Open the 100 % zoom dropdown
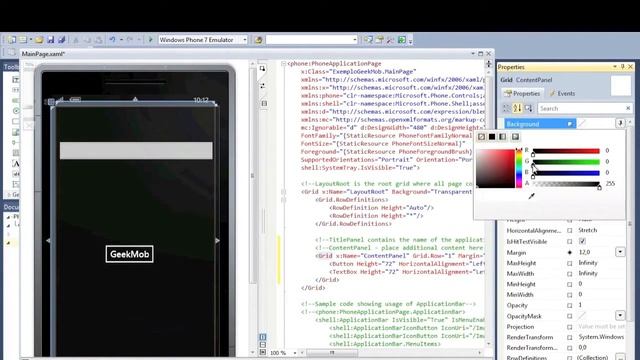The height and width of the screenshot is (360, 640). [x=295, y=353]
